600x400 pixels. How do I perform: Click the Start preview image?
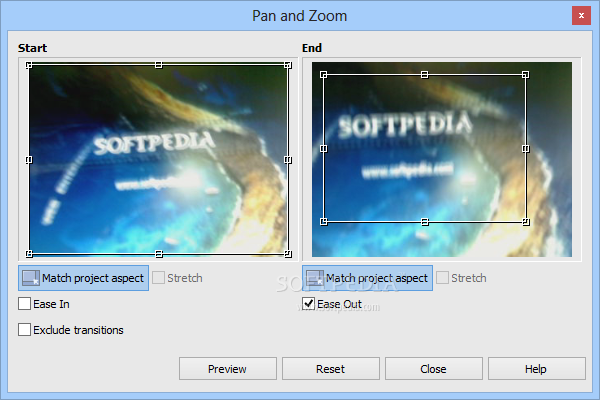coord(158,160)
